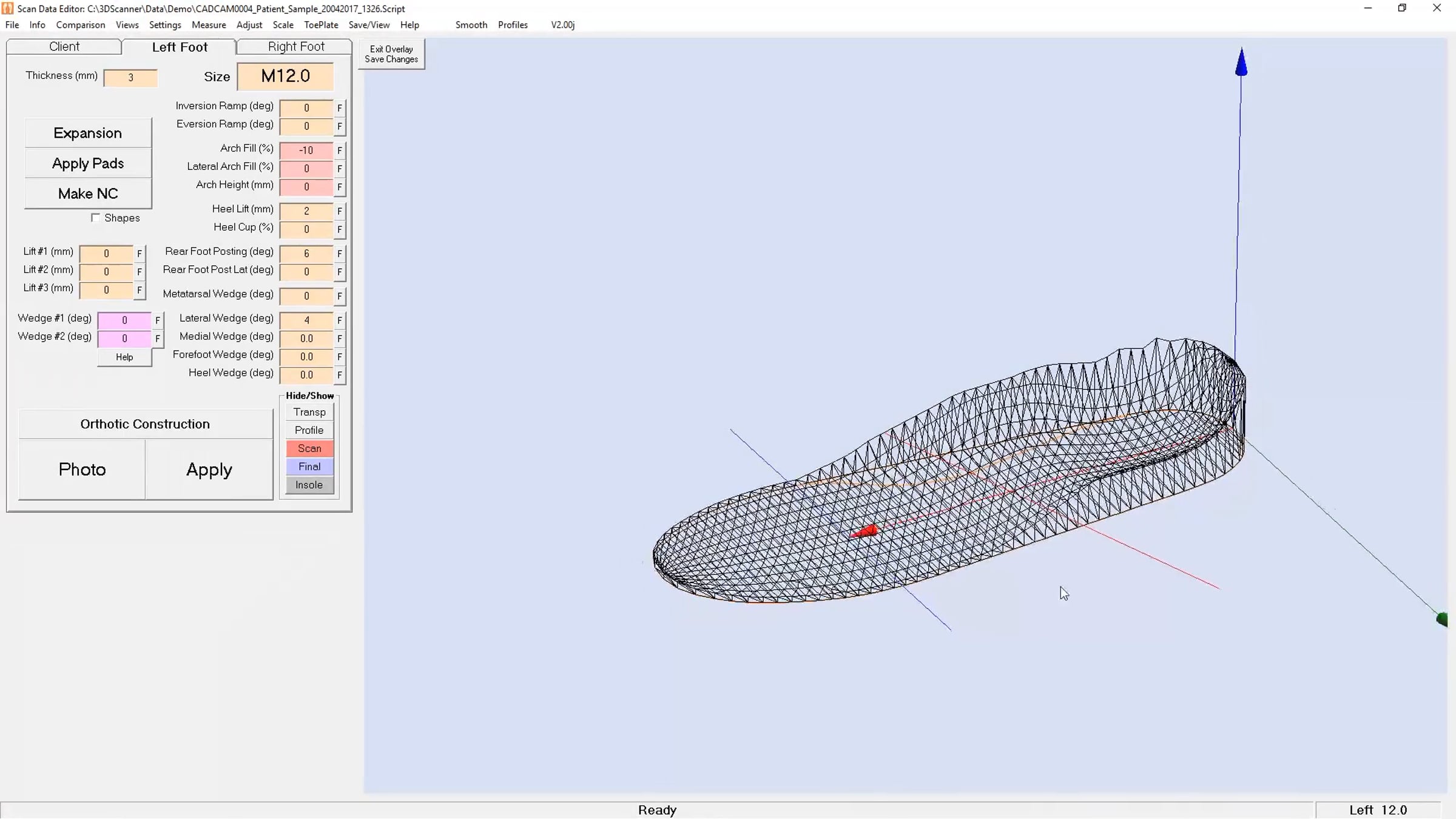Click the app icon in title bar
1456x819 pixels.
(8, 8)
